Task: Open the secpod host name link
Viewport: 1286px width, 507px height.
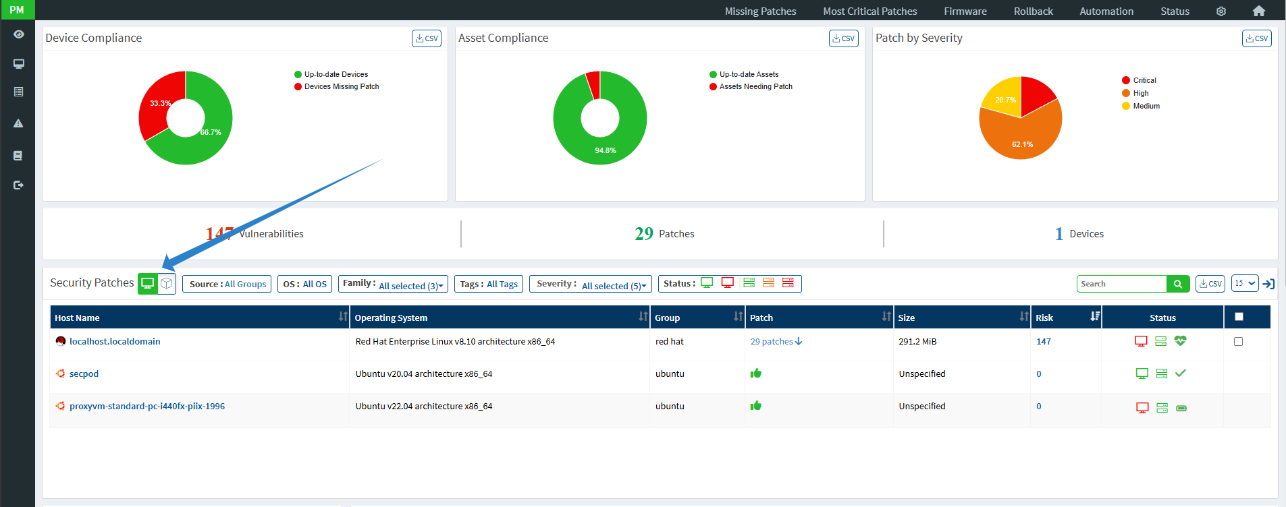Action: click(x=84, y=374)
